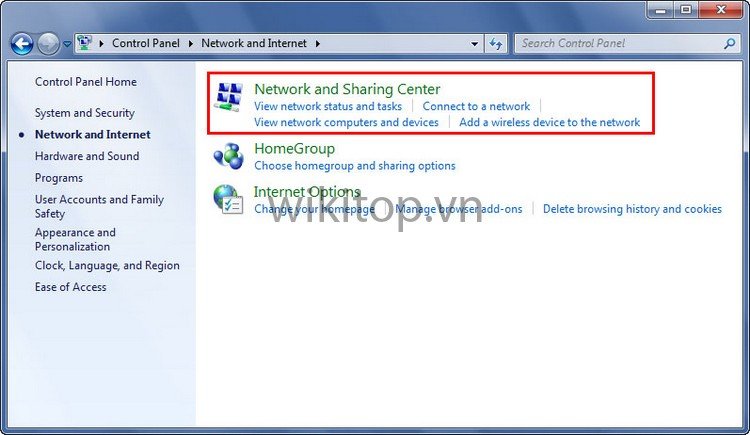Click the Control Panel icon in address bar

point(86,44)
